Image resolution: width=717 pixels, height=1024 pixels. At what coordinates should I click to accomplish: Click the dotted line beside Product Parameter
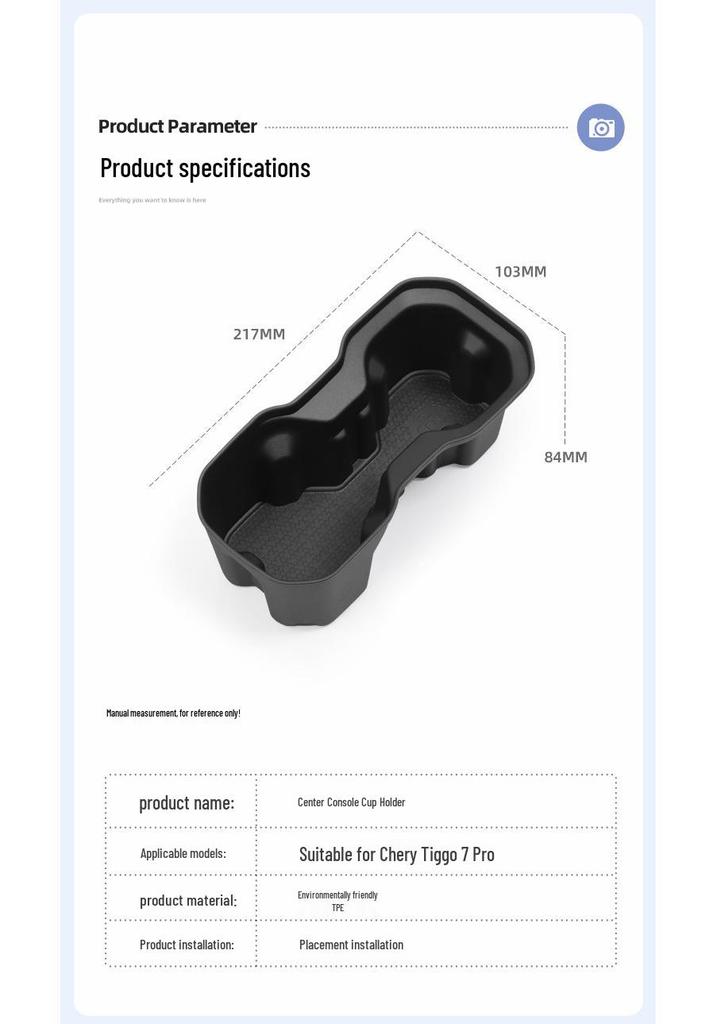417,127
